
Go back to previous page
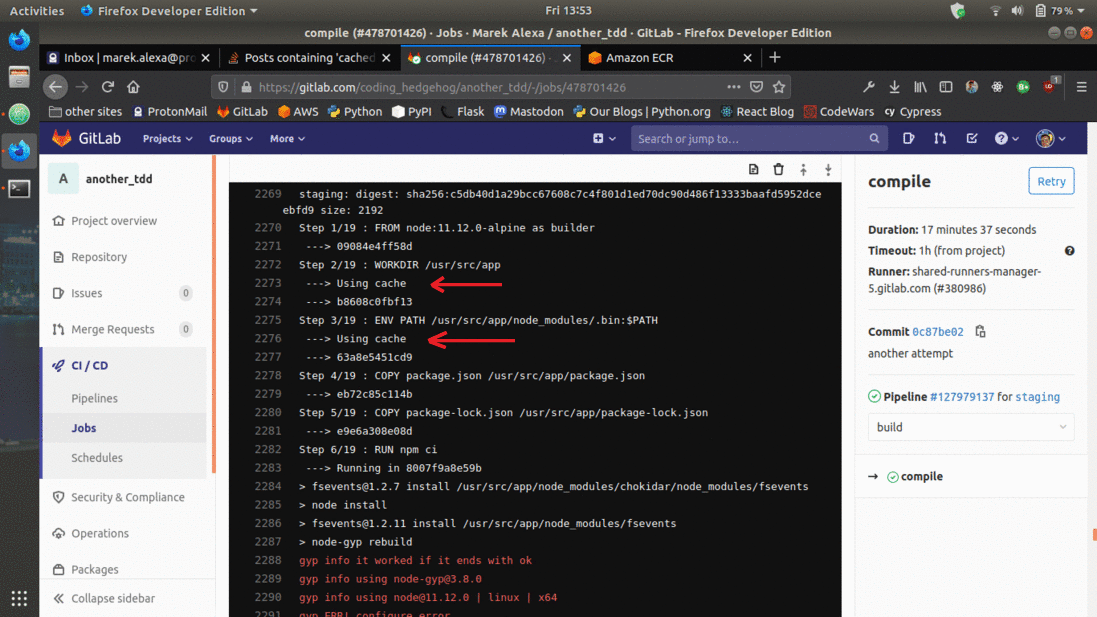(x=55, y=87)
